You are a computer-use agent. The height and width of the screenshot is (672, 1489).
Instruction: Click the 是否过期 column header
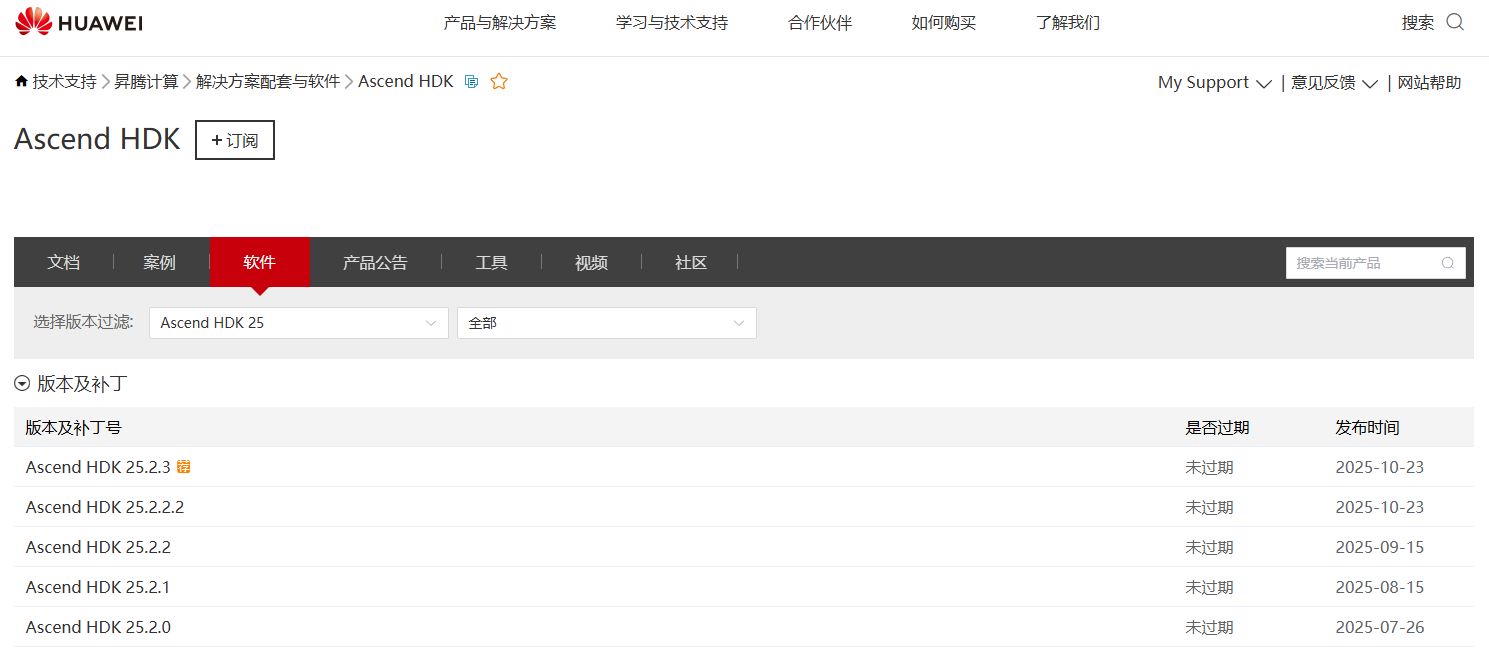(x=1218, y=428)
